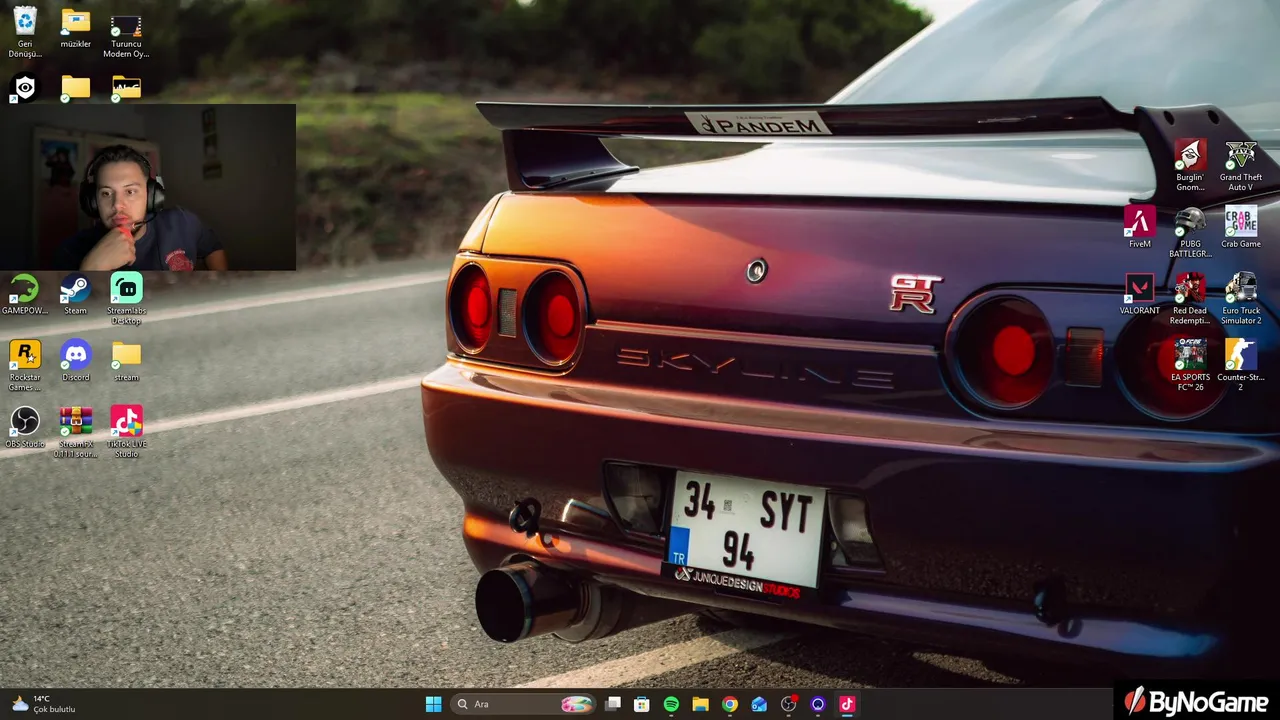Screen dimensions: 1280x720
Task: Select the OBS Studio desktop icon
Action: coord(25,428)
